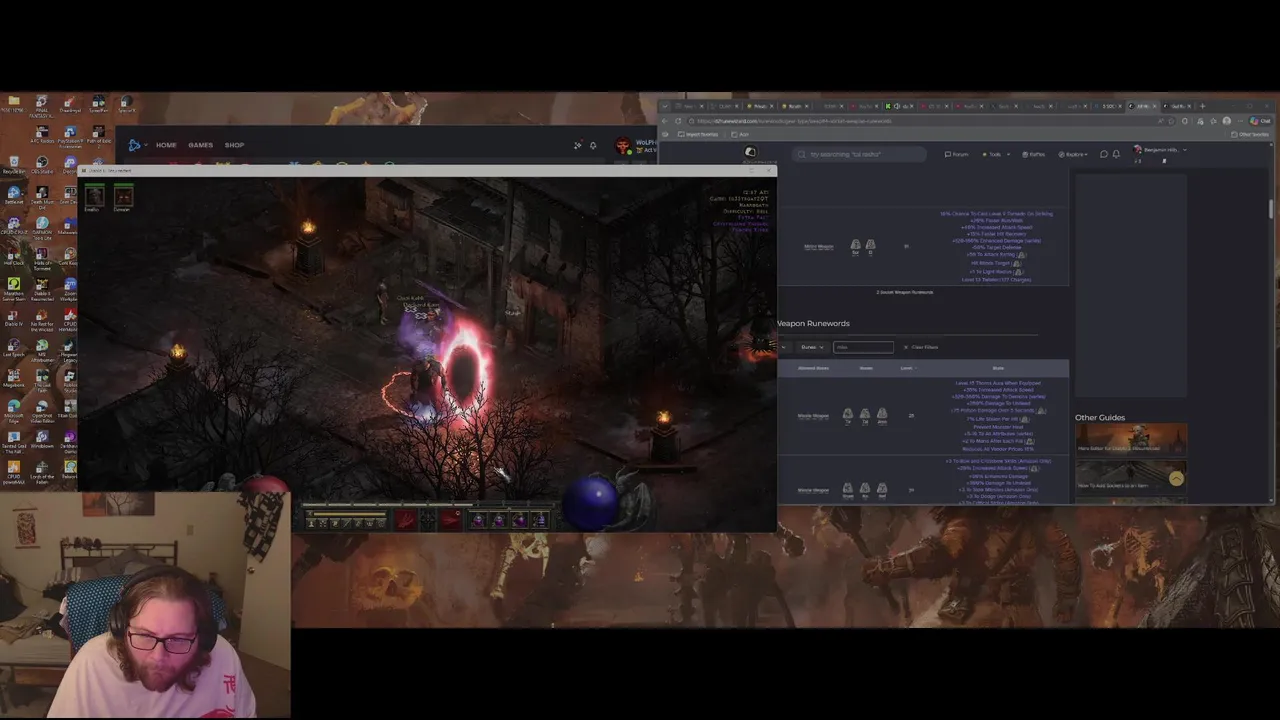The image size is (1280, 720).
Task: Launch Marathon Server Slam from the desktop
Action: click(x=14, y=288)
